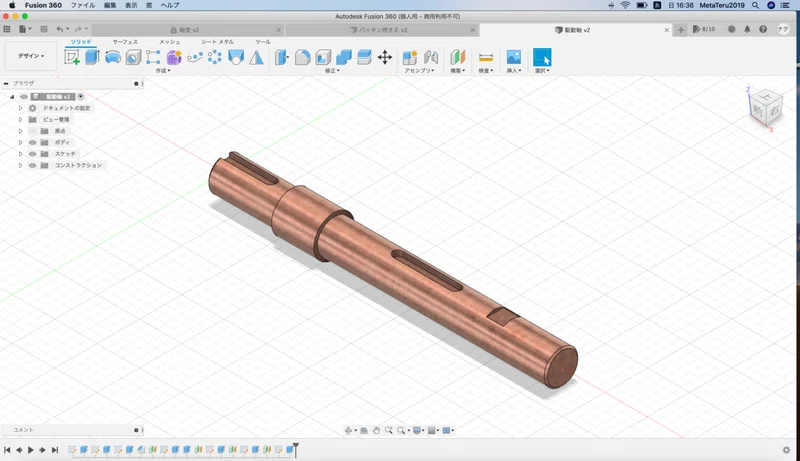Toggle visibility of スケッチ folder

pos(33,154)
